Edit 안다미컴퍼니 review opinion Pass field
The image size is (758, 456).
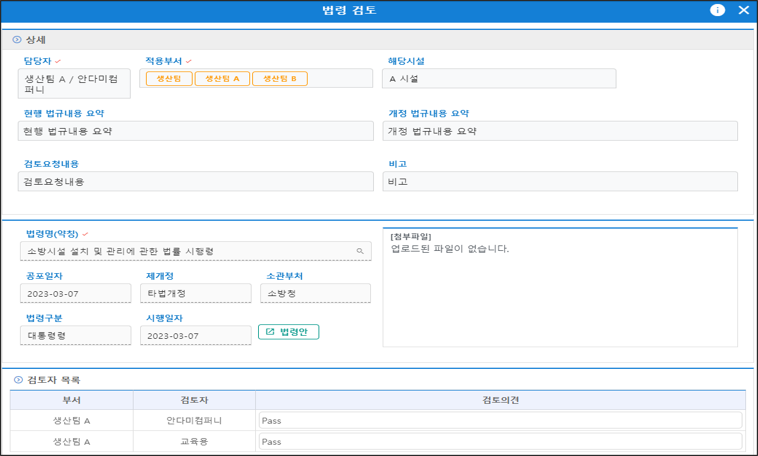500,420
